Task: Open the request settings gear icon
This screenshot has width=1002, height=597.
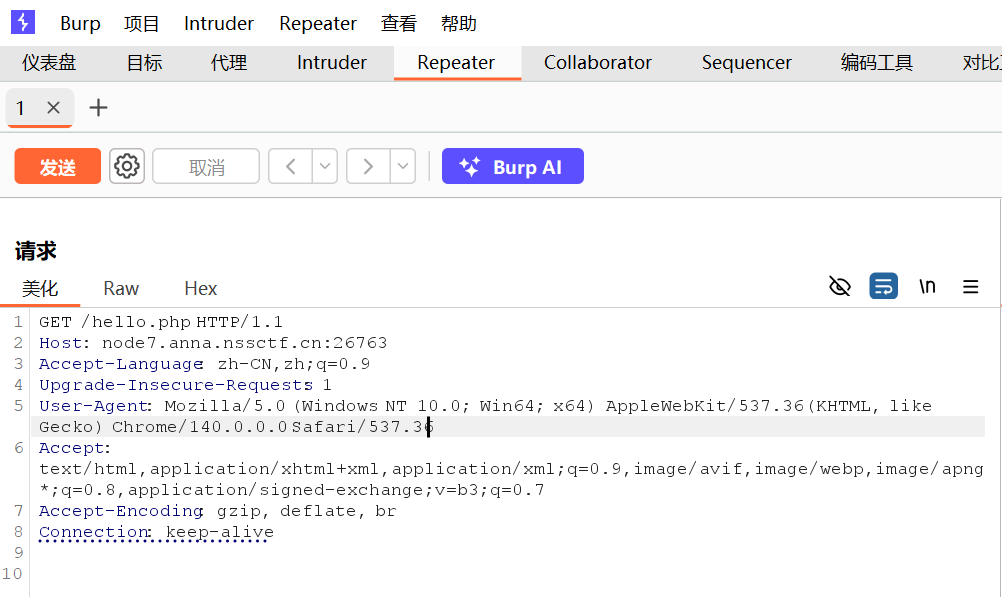Action: (x=127, y=166)
